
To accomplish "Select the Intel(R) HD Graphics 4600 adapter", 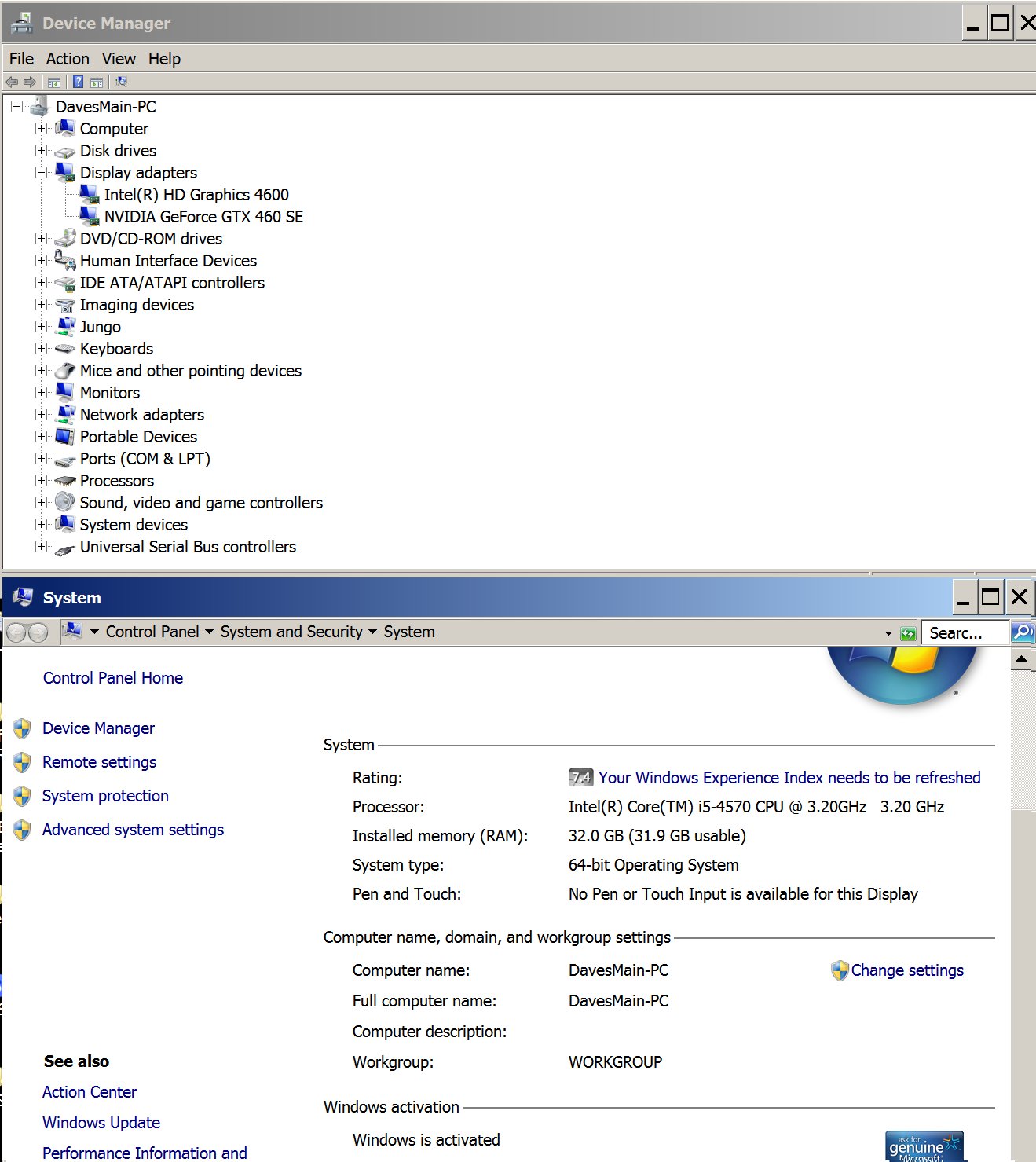I will (x=196, y=195).
